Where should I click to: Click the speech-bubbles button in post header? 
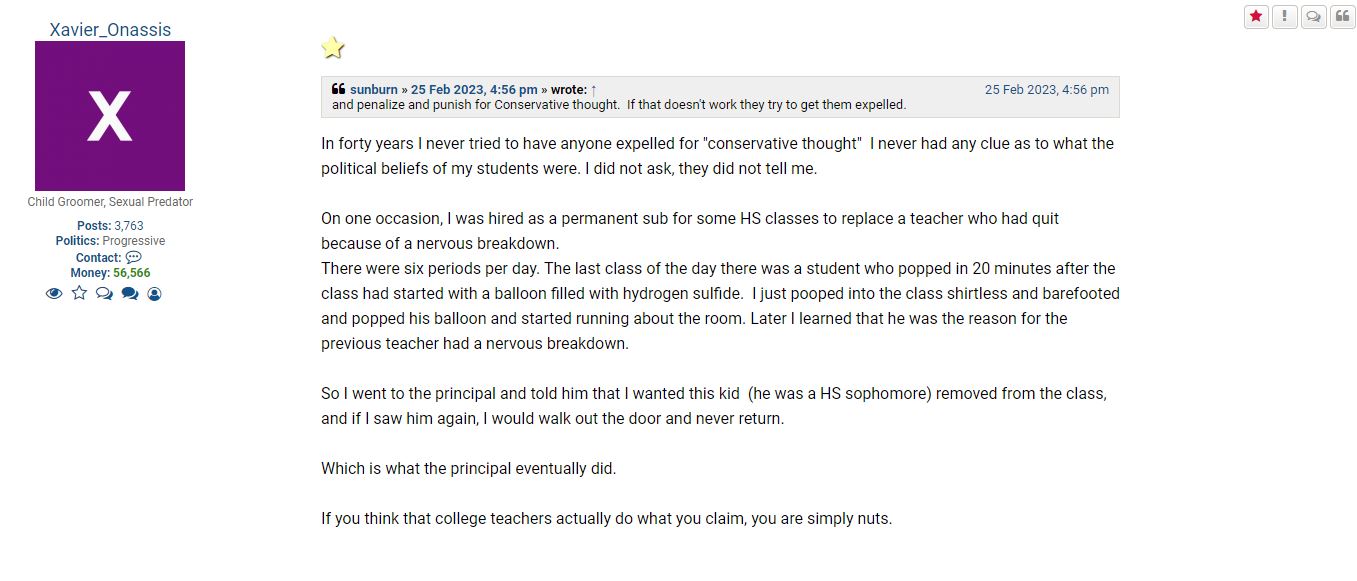point(1313,16)
